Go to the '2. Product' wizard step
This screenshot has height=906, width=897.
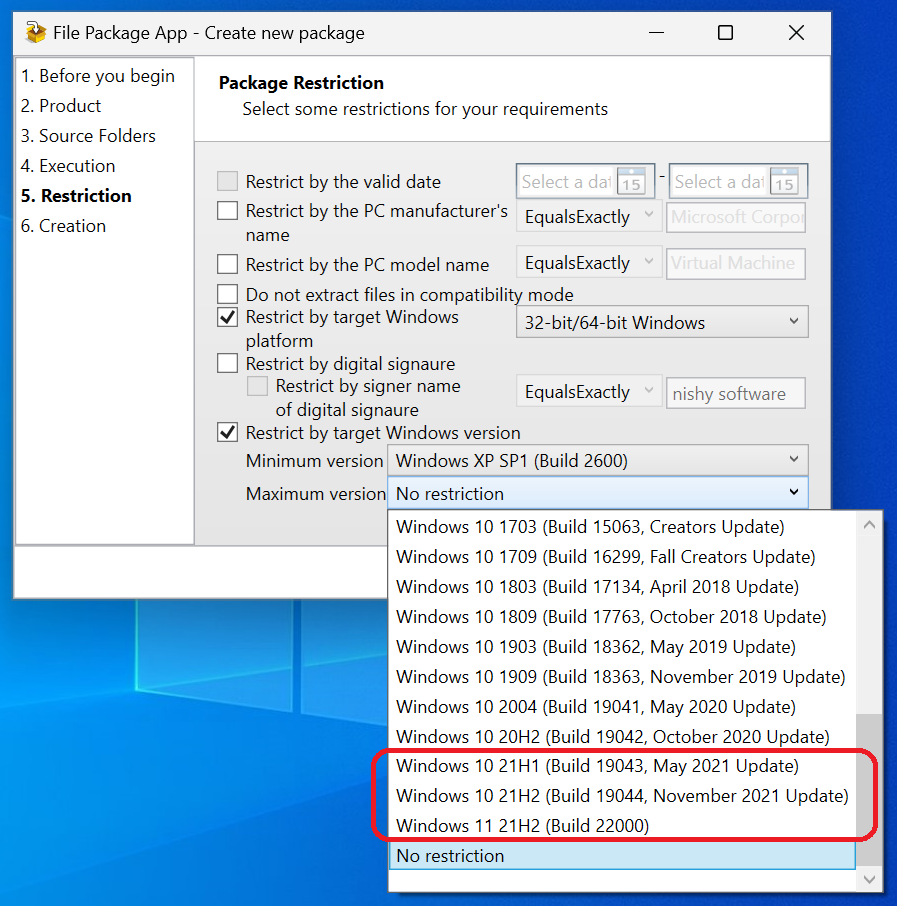pyautogui.click(x=60, y=105)
